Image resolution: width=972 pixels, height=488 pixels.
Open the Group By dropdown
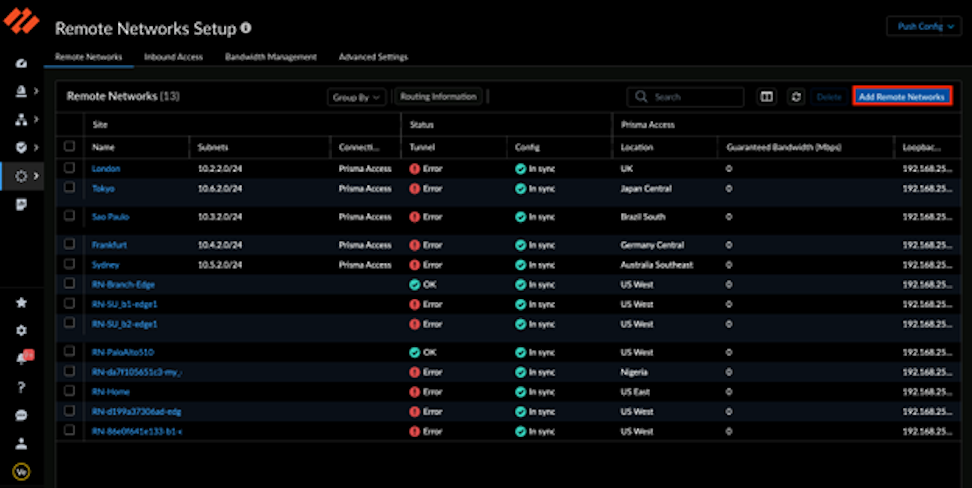click(x=356, y=97)
